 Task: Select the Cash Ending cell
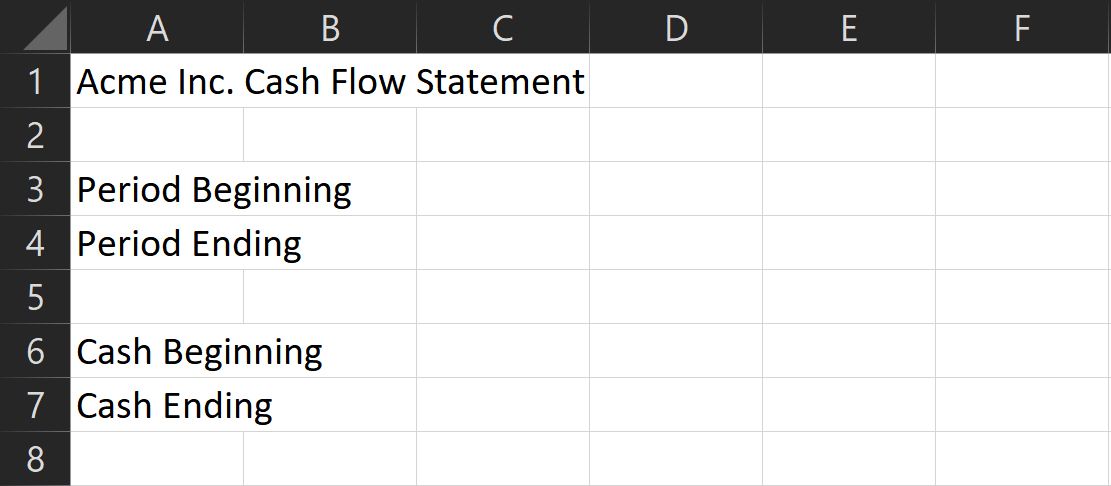coord(157,405)
